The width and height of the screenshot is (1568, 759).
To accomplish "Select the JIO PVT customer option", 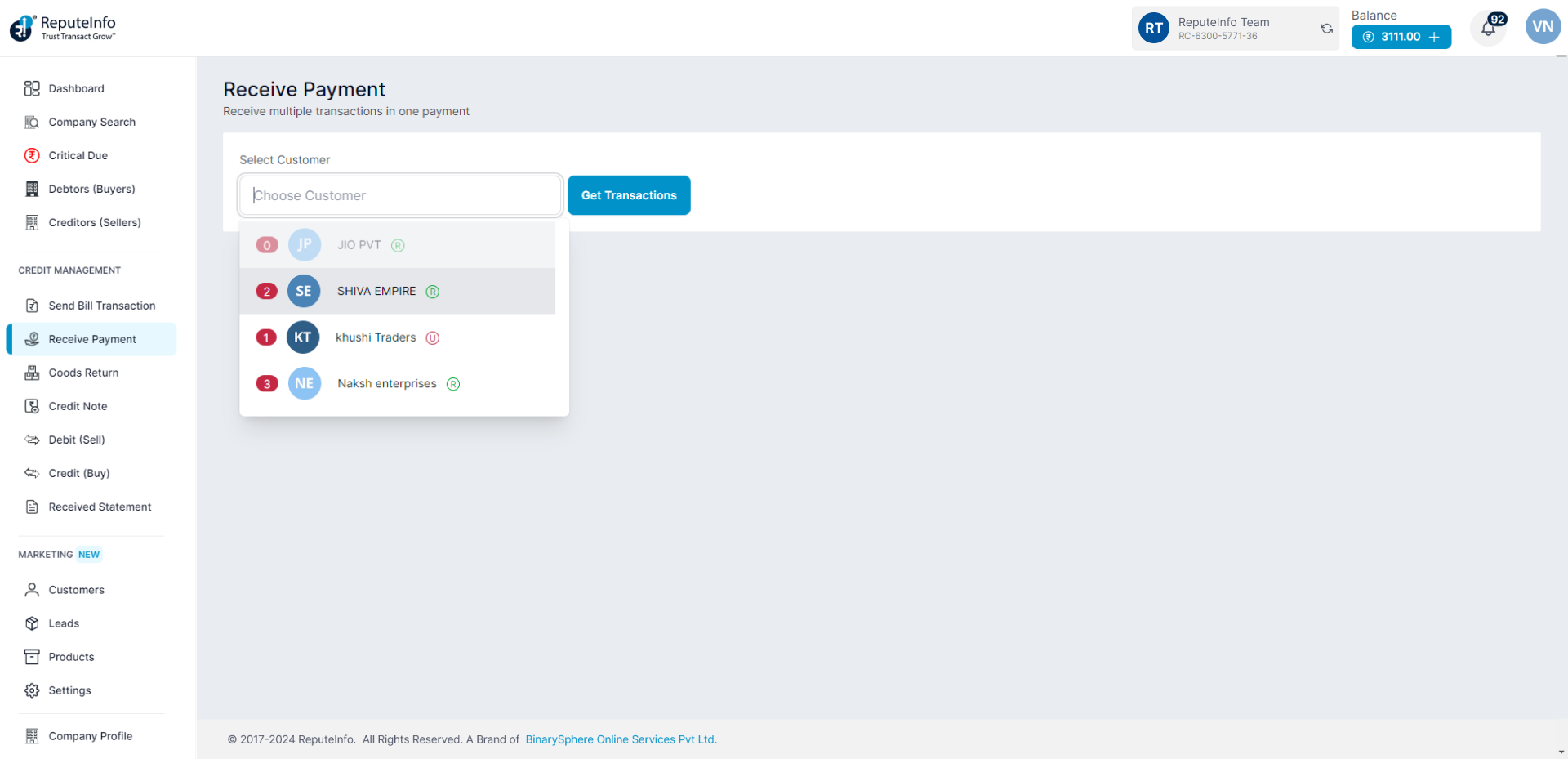I will point(359,245).
